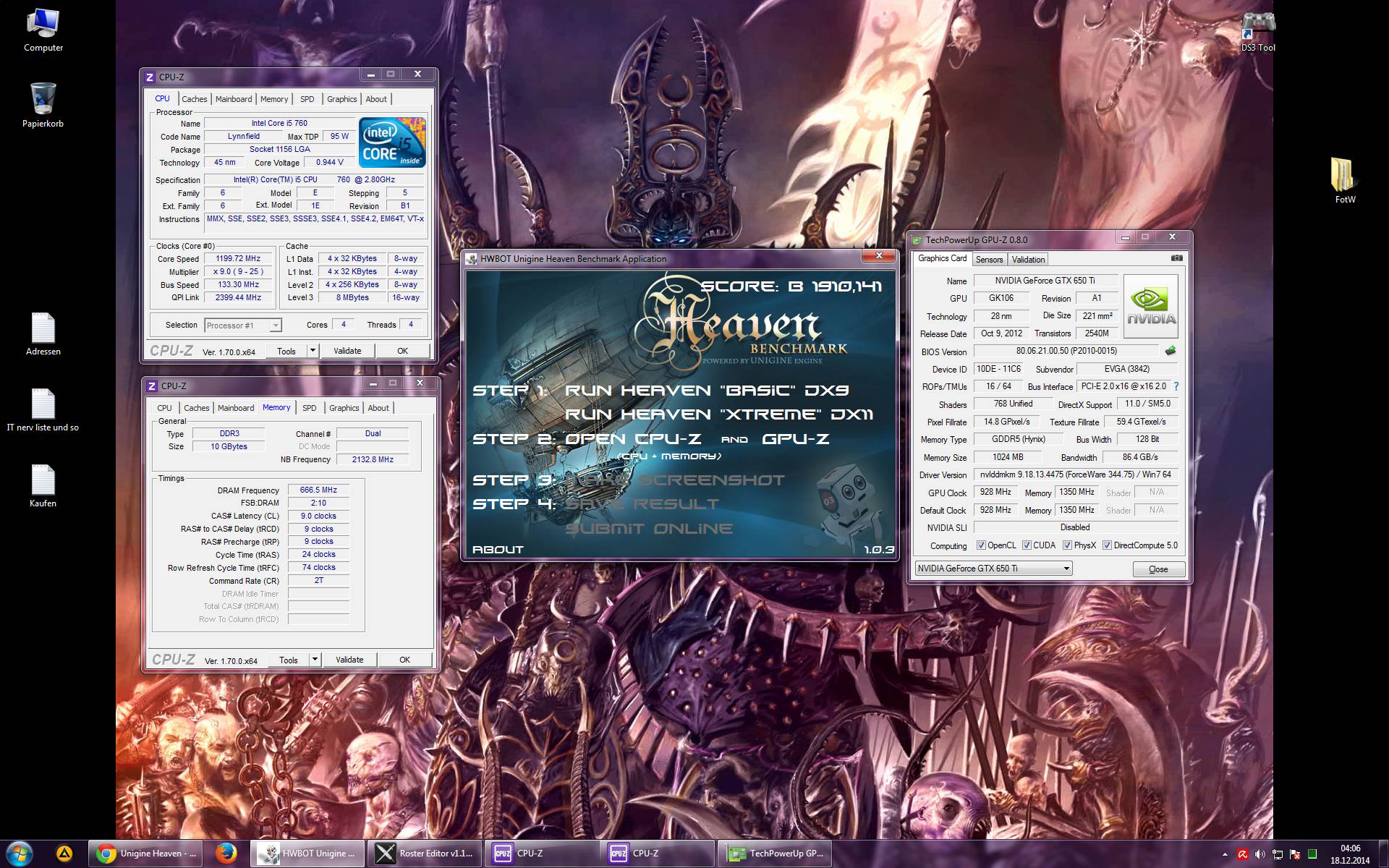This screenshot has height=868, width=1389.
Task: Click OK in the lower CPU-Z window
Action: [404, 660]
